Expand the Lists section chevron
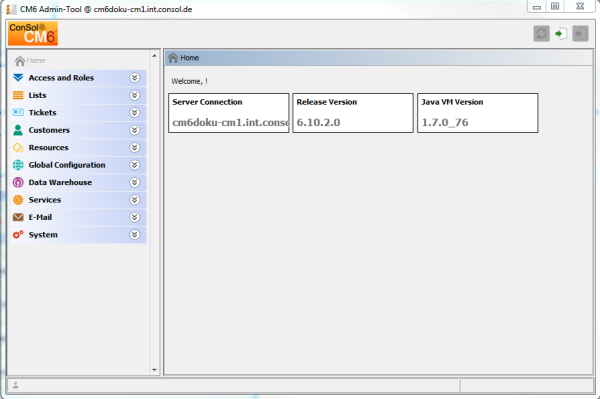Image resolution: width=600 pixels, height=399 pixels. click(x=135, y=95)
